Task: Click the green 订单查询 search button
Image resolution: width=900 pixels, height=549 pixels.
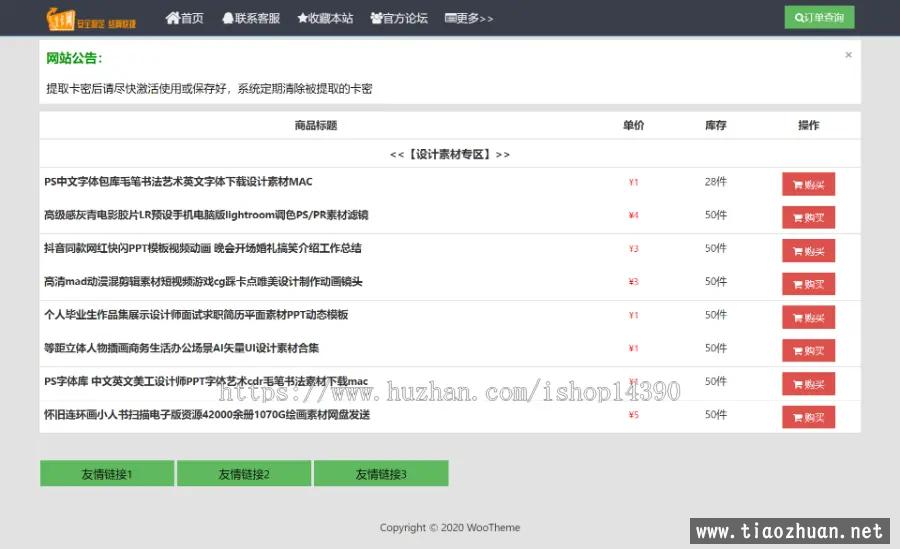Action: (x=819, y=18)
